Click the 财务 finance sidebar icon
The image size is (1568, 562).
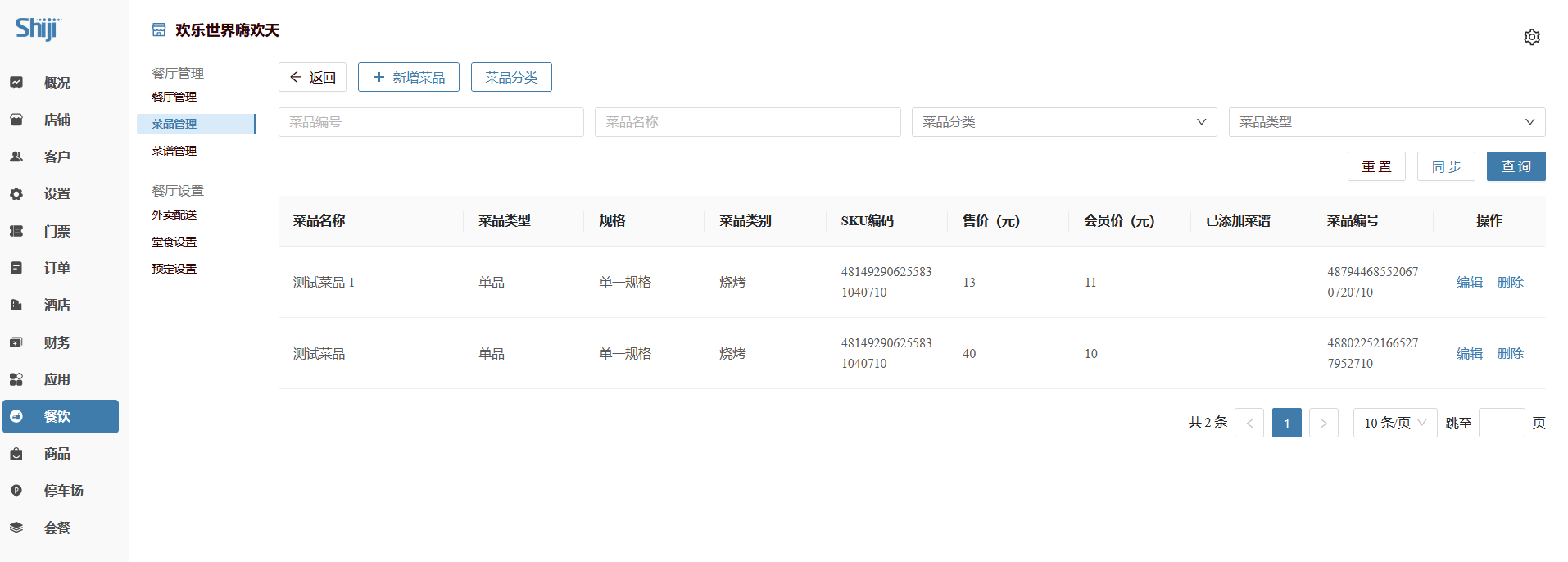coord(16,342)
